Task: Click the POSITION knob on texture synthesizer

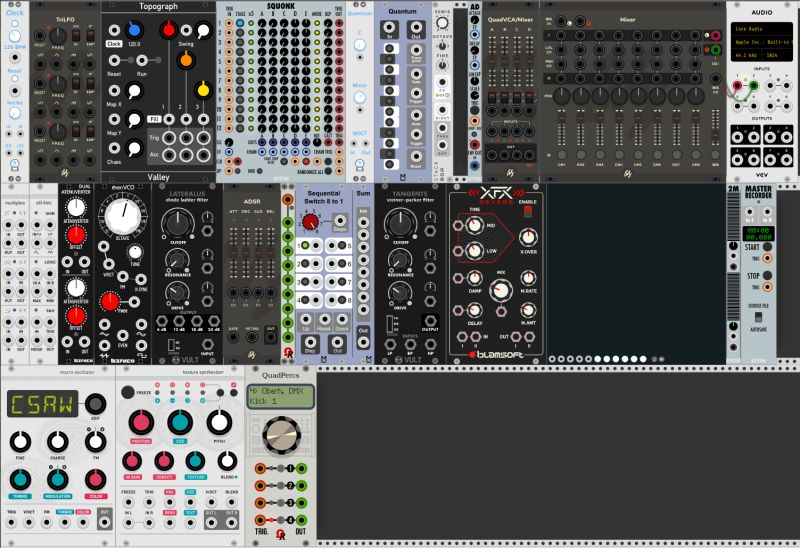Action: click(x=141, y=422)
